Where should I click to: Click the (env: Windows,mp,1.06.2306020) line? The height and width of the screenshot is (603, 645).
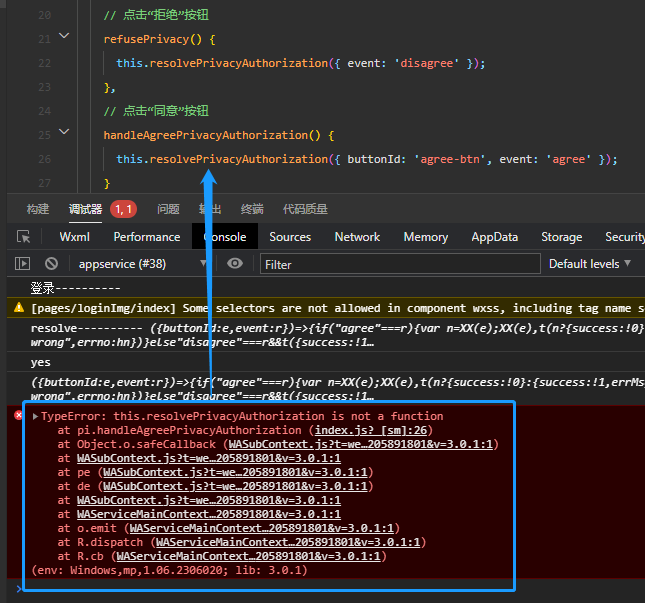tap(169, 570)
